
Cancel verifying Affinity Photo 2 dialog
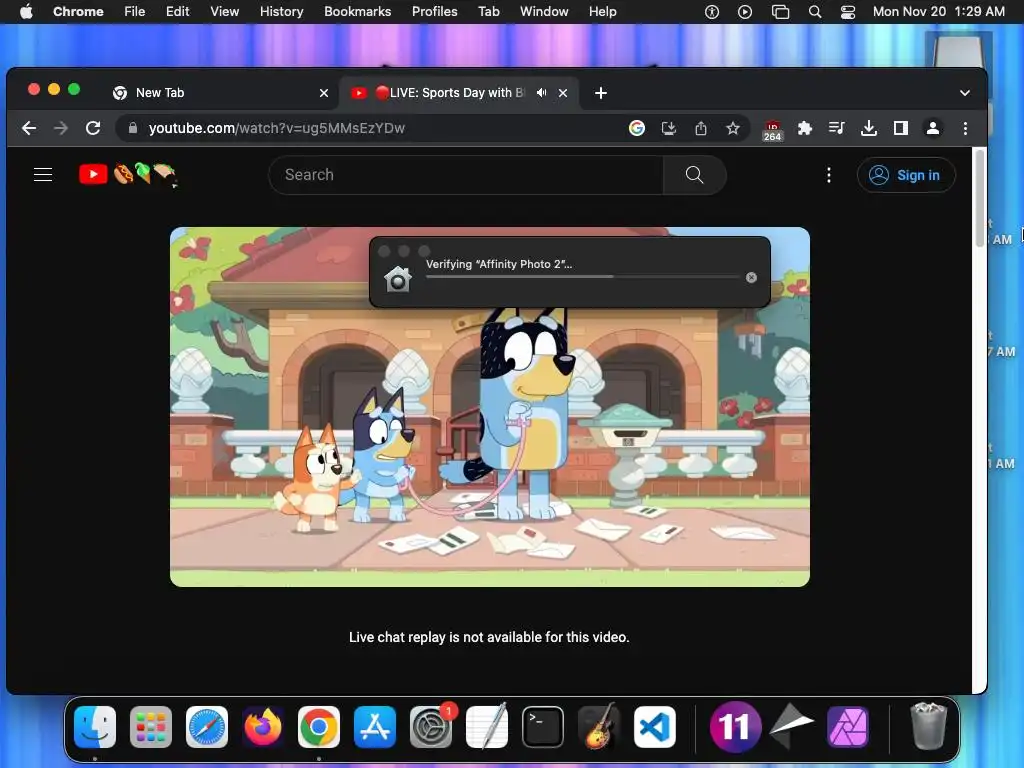751,277
